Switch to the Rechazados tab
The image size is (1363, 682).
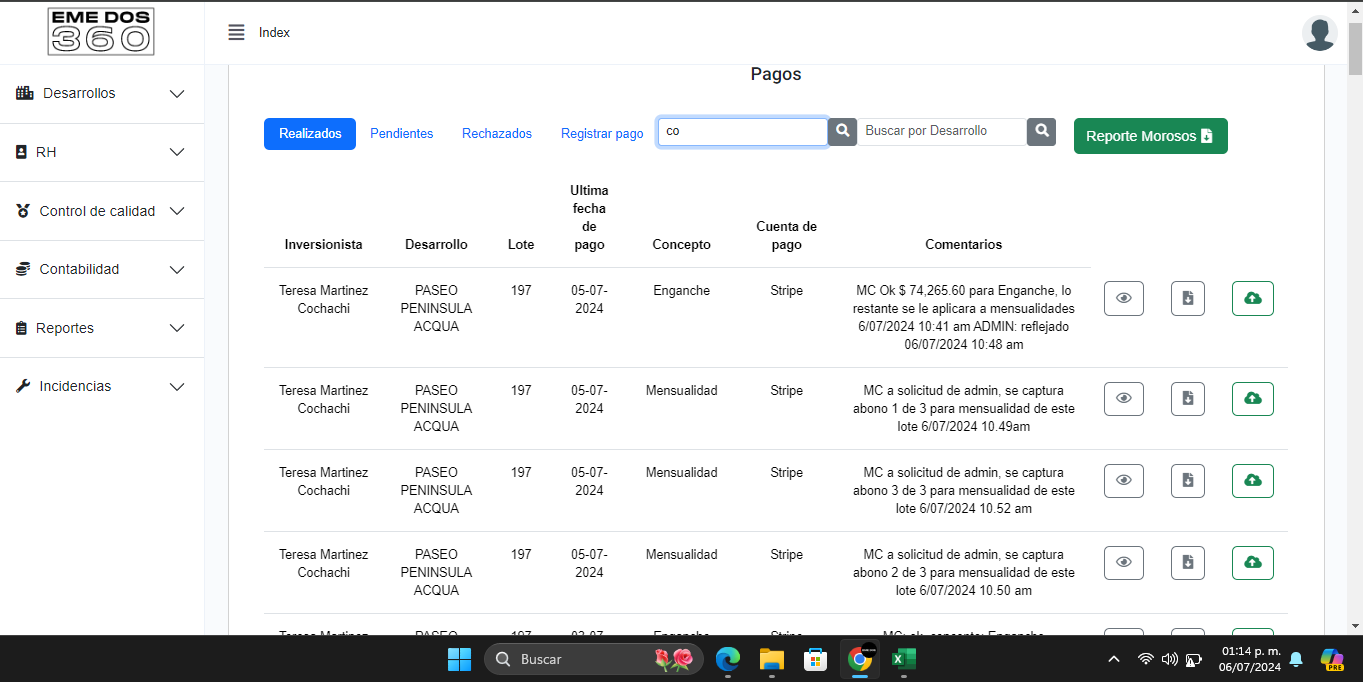[x=496, y=133]
